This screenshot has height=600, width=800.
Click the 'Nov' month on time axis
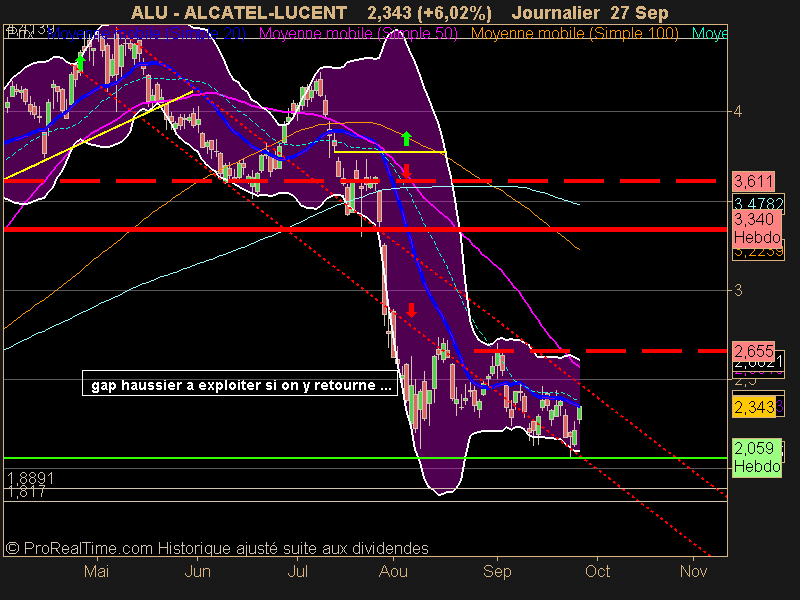coord(693,571)
